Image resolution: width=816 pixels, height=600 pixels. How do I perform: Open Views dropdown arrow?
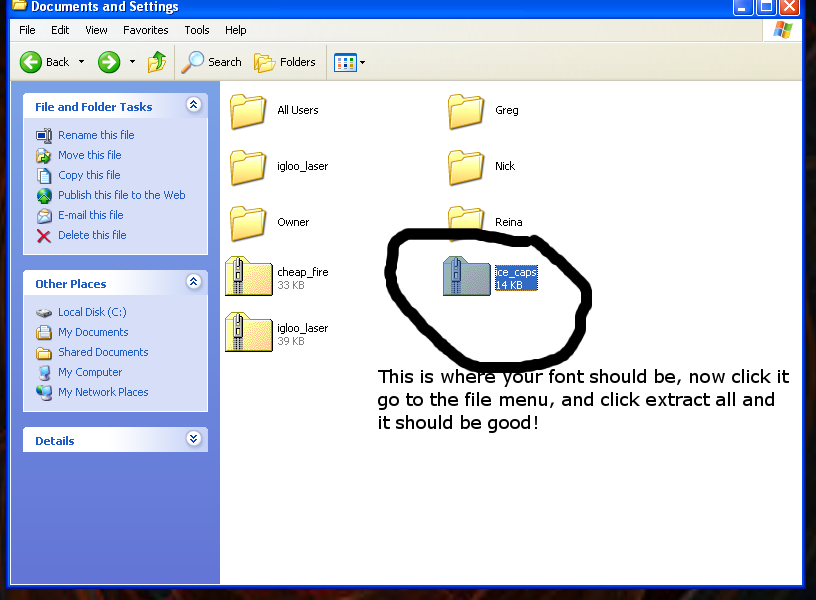(363, 62)
